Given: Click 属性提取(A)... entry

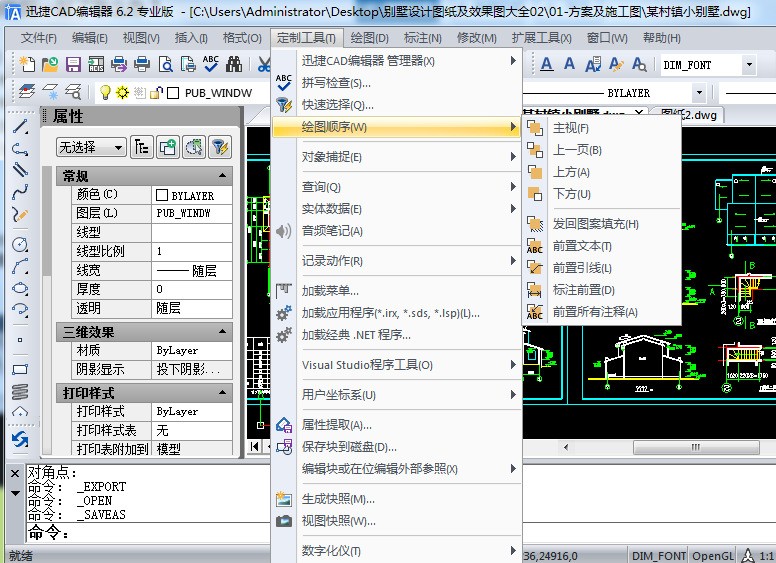Looking at the screenshot, I should point(397,424).
